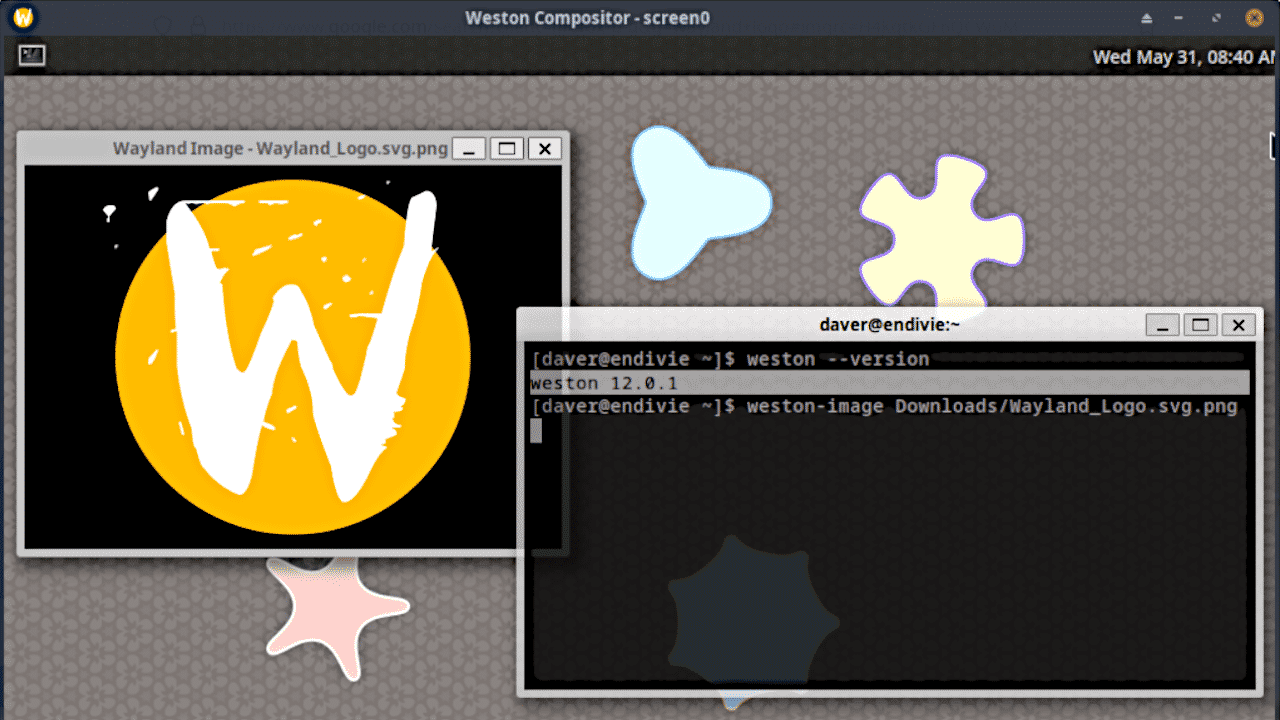This screenshot has width=1280, height=720.
Task: Minimize the daver@endivie terminal window
Action: click(x=1162, y=325)
